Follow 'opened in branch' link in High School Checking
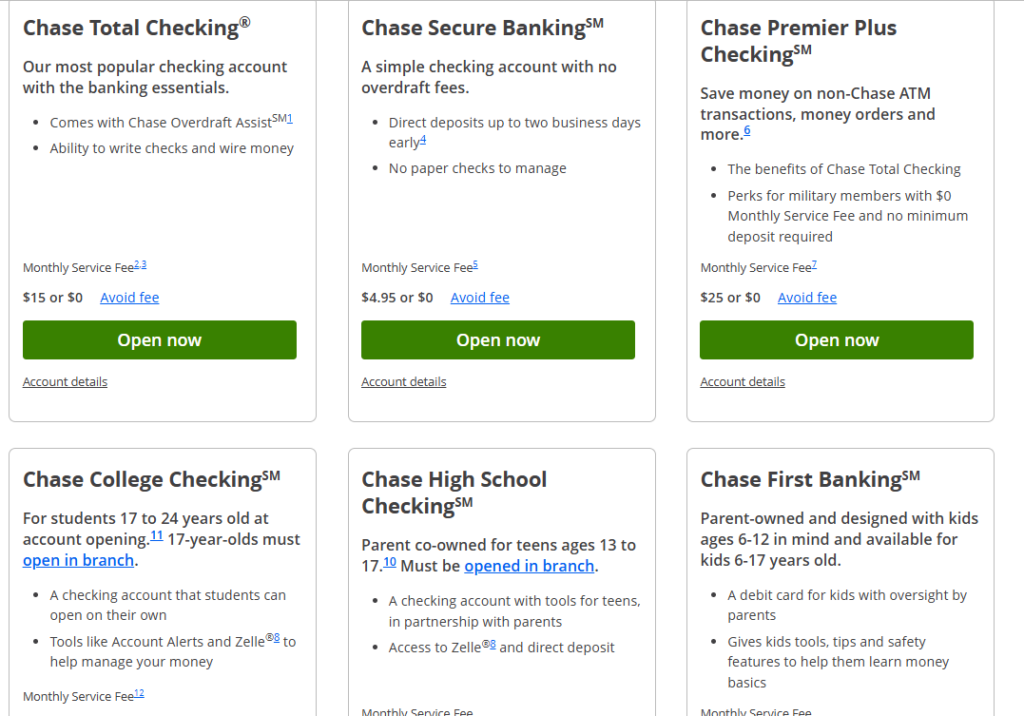1024x716 pixels. coord(529,566)
